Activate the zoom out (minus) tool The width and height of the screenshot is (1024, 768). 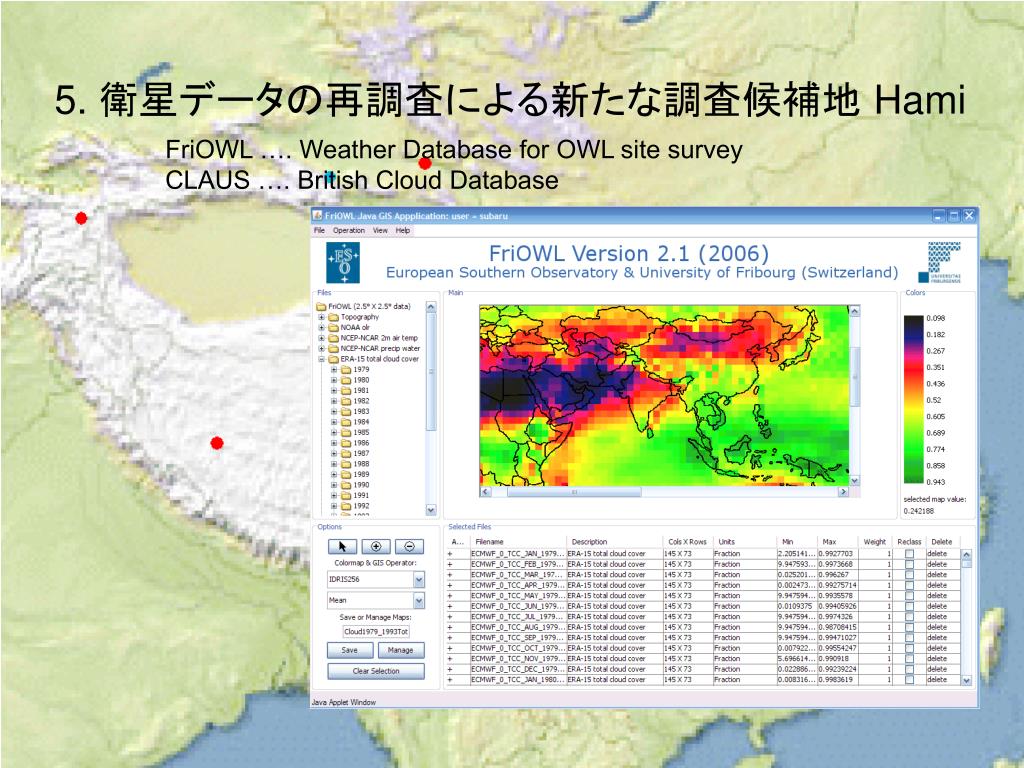[x=409, y=547]
